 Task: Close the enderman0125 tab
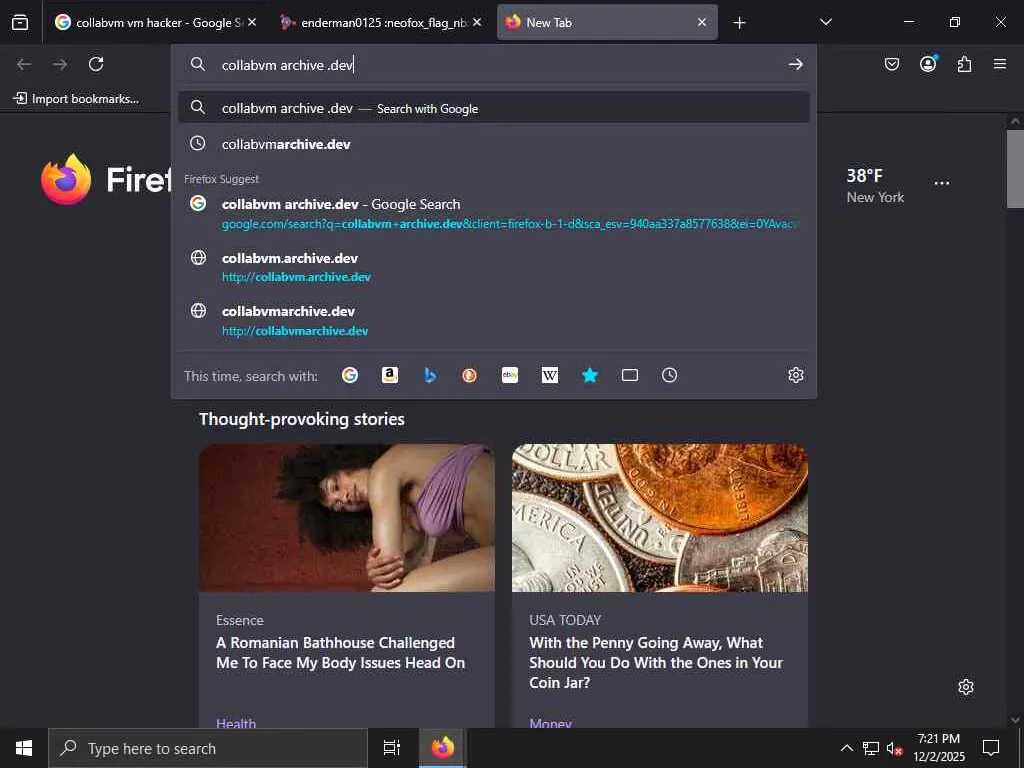click(477, 22)
